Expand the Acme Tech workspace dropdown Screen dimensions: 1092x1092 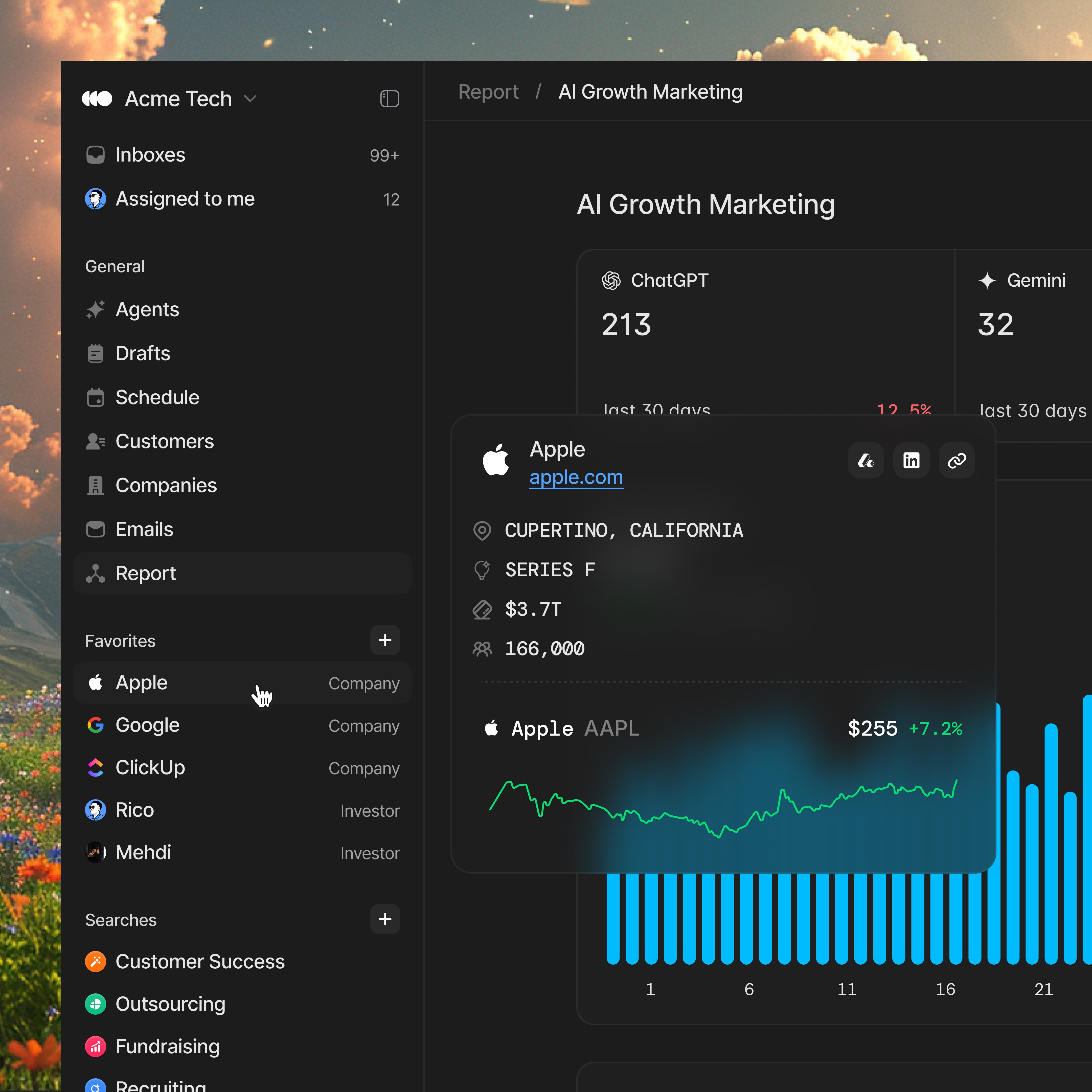click(x=250, y=99)
